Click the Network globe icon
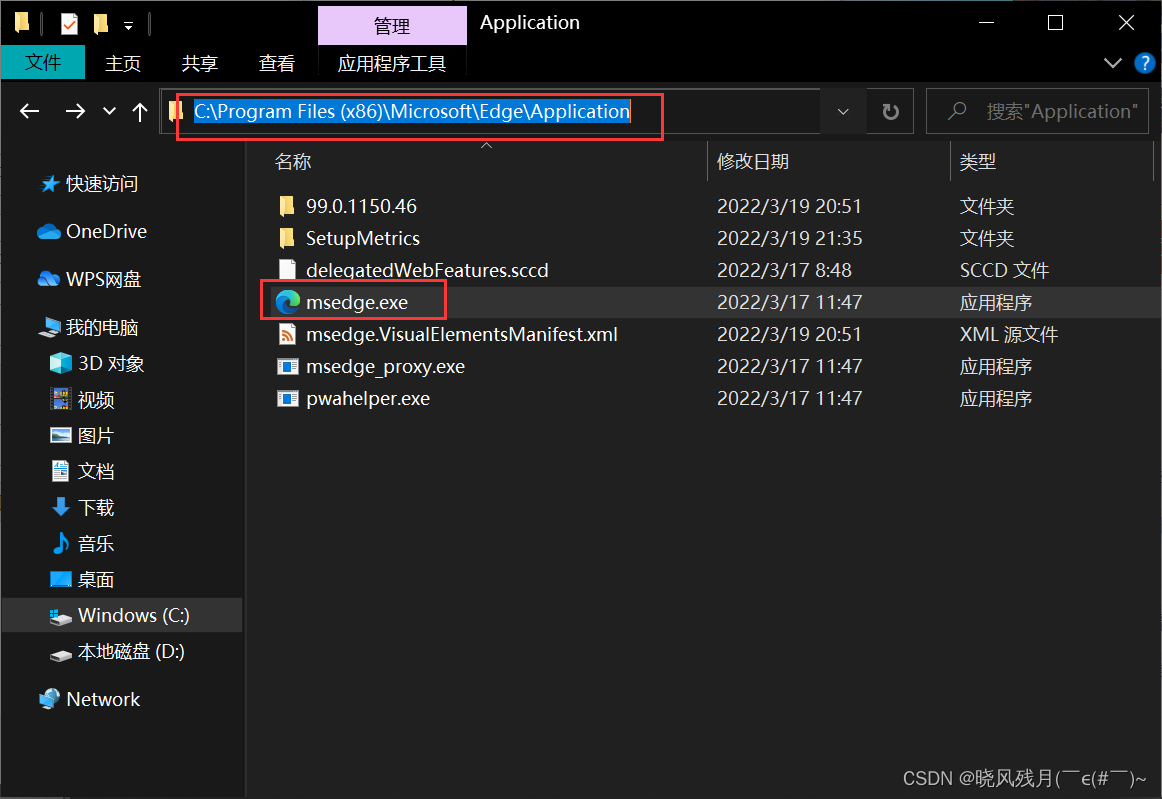Screen dimensions: 1162x799 50,698
